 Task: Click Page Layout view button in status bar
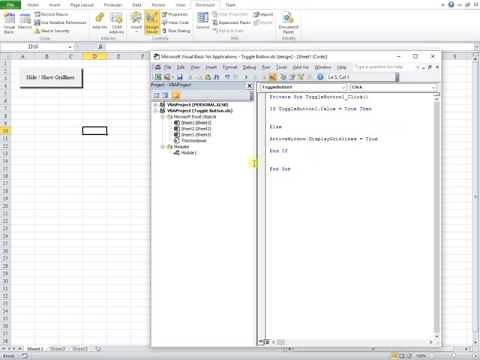point(402,356)
